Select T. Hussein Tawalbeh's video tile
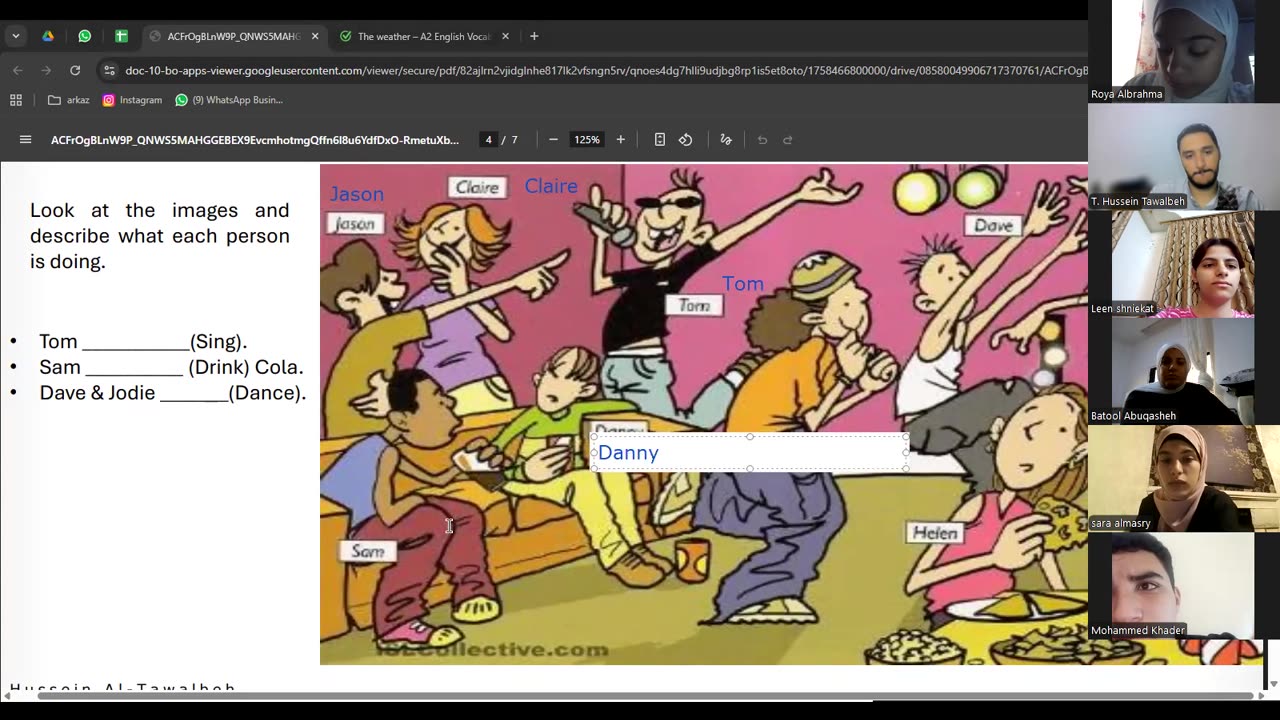 click(x=1183, y=156)
